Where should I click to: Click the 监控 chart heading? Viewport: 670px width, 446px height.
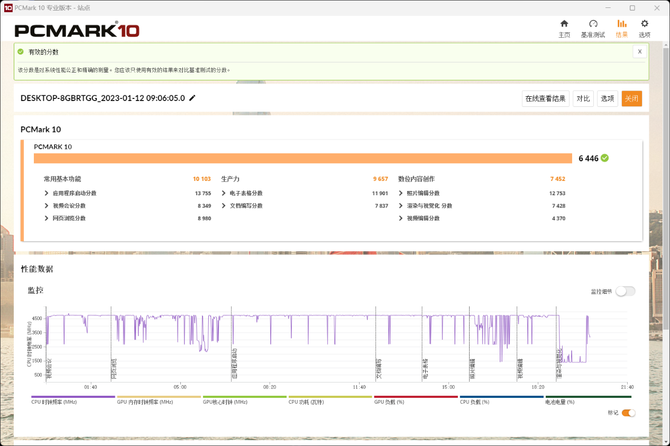click(x=35, y=290)
